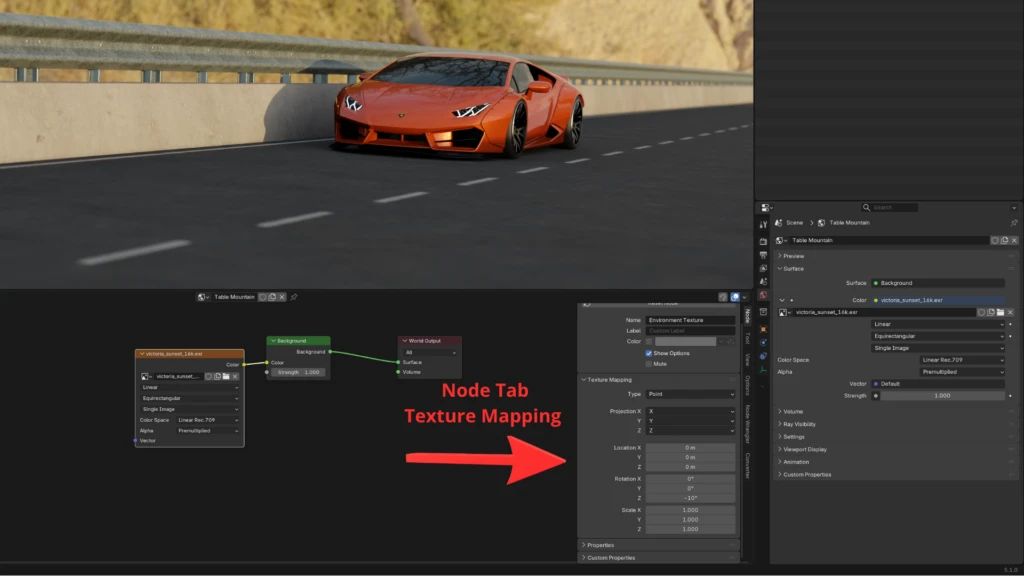Enable the Mute checkbox
This screenshot has width=1024, height=576.
[x=648, y=364]
